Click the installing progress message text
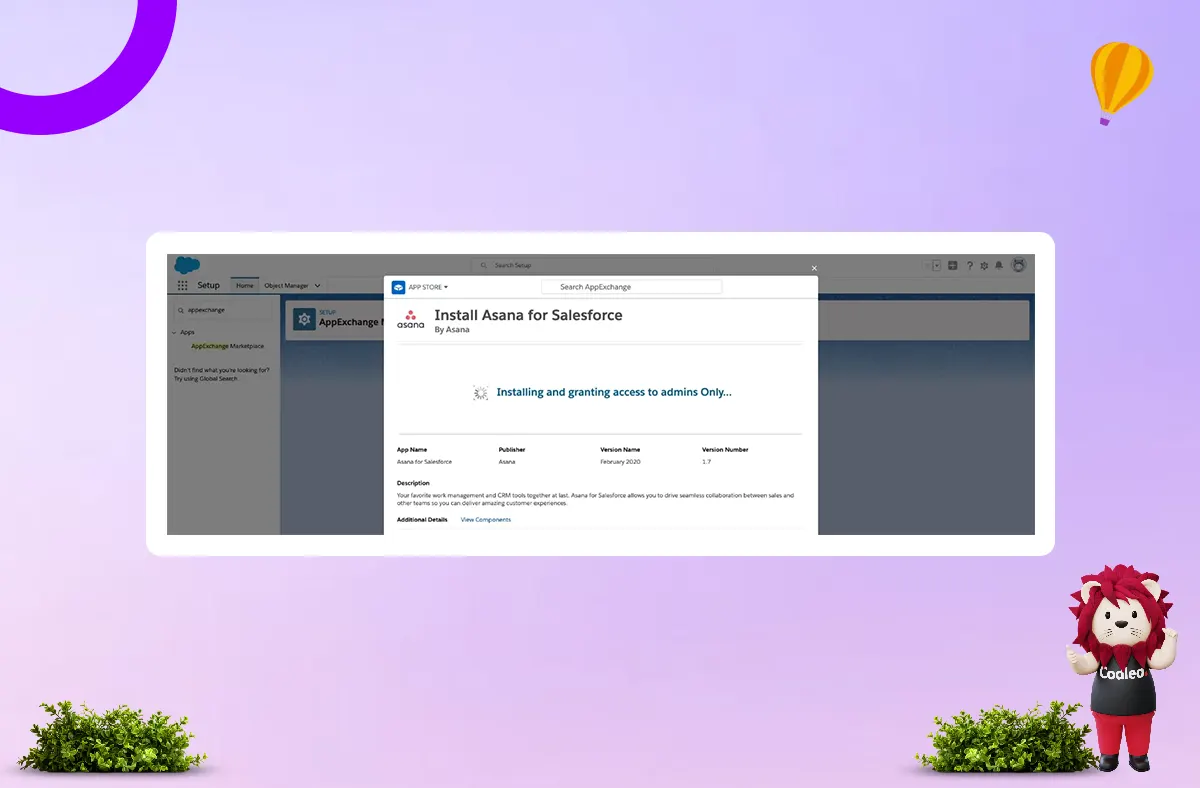This screenshot has width=1200, height=788. (614, 393)
